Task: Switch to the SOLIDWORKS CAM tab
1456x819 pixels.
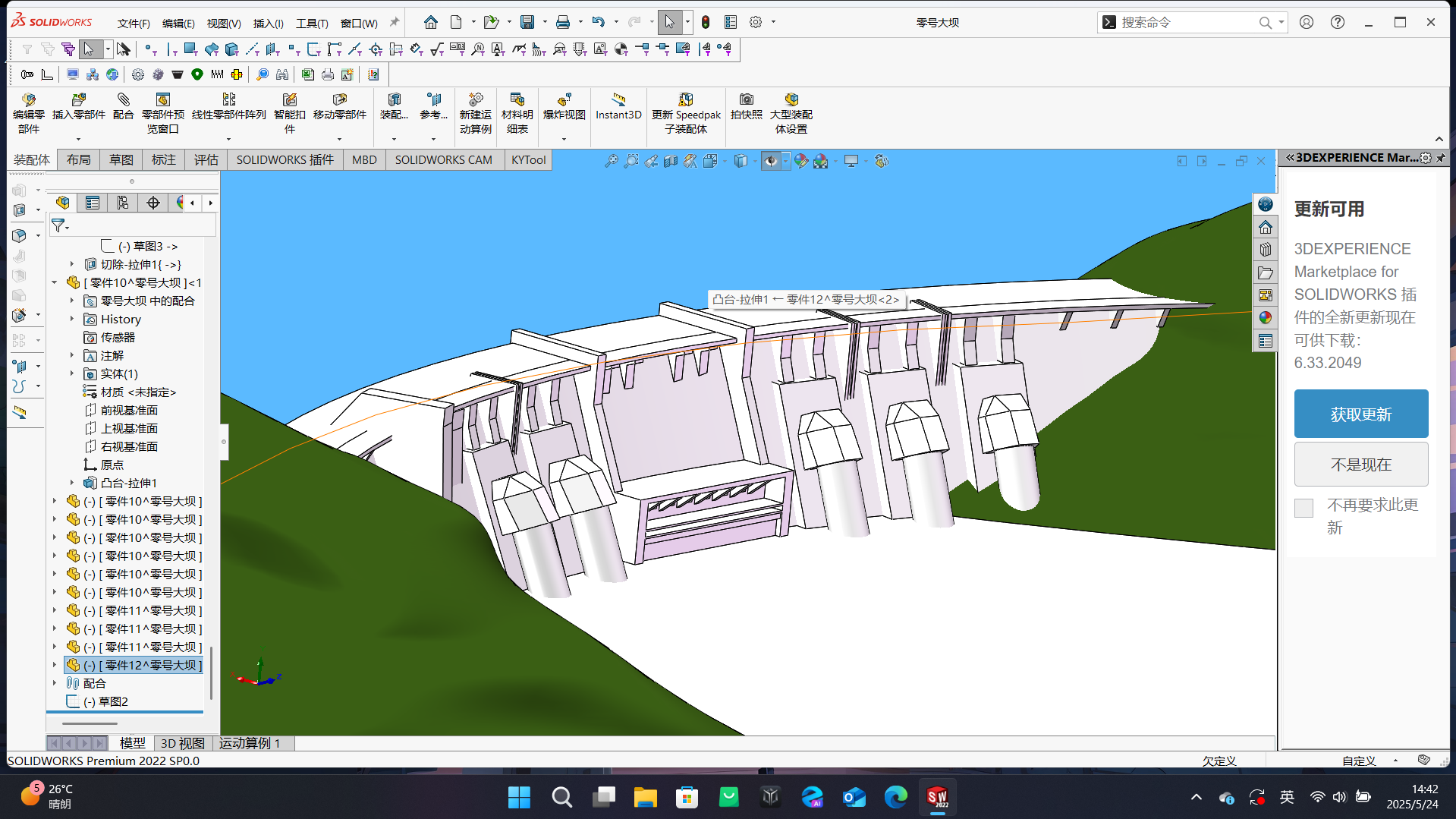Action: pyautogui.click(x=443, y=159)
